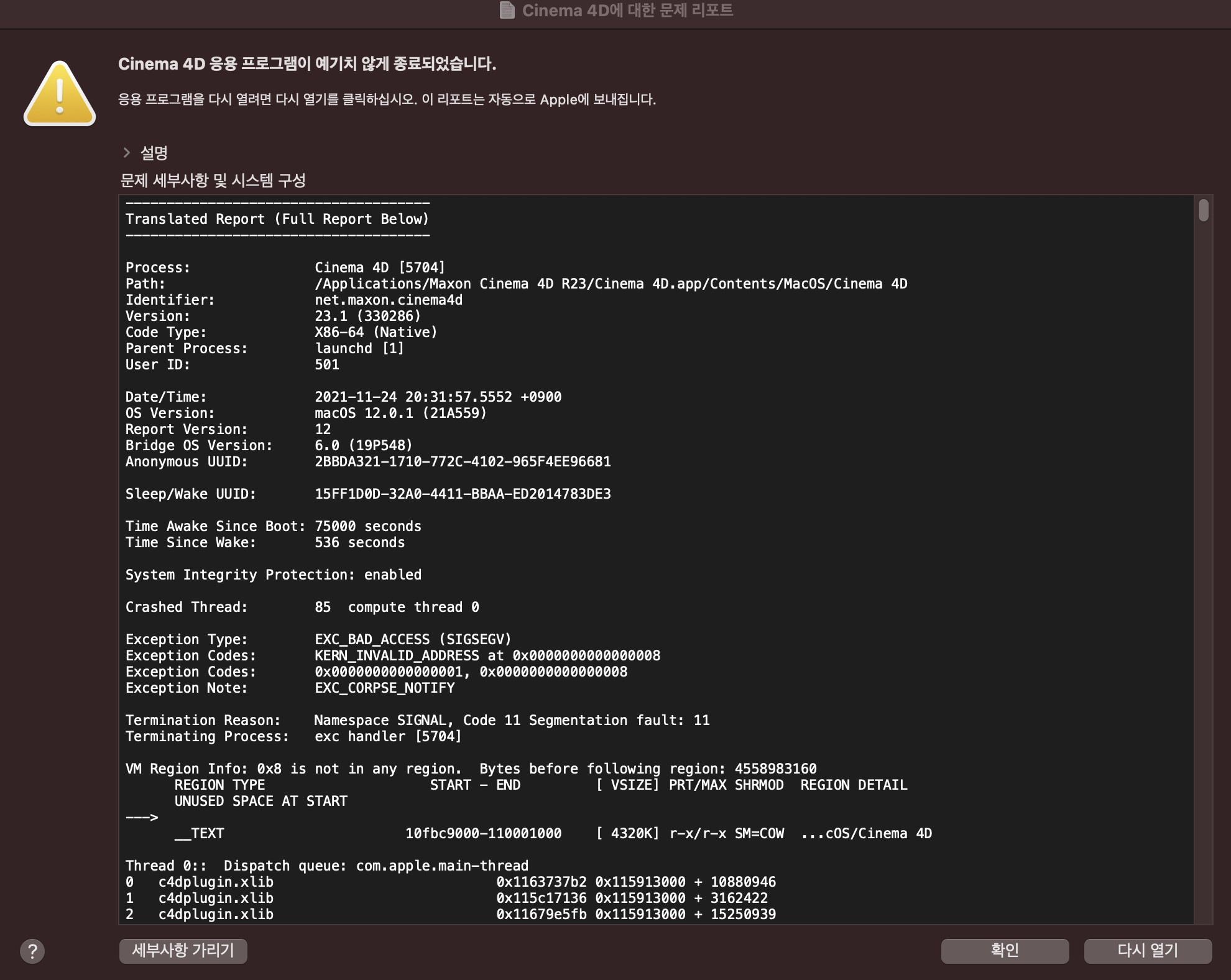This screenshot has height=980, width=1231.
Task: Click stack frame 1 with offset 3162422
Action: tap(446, 898)
